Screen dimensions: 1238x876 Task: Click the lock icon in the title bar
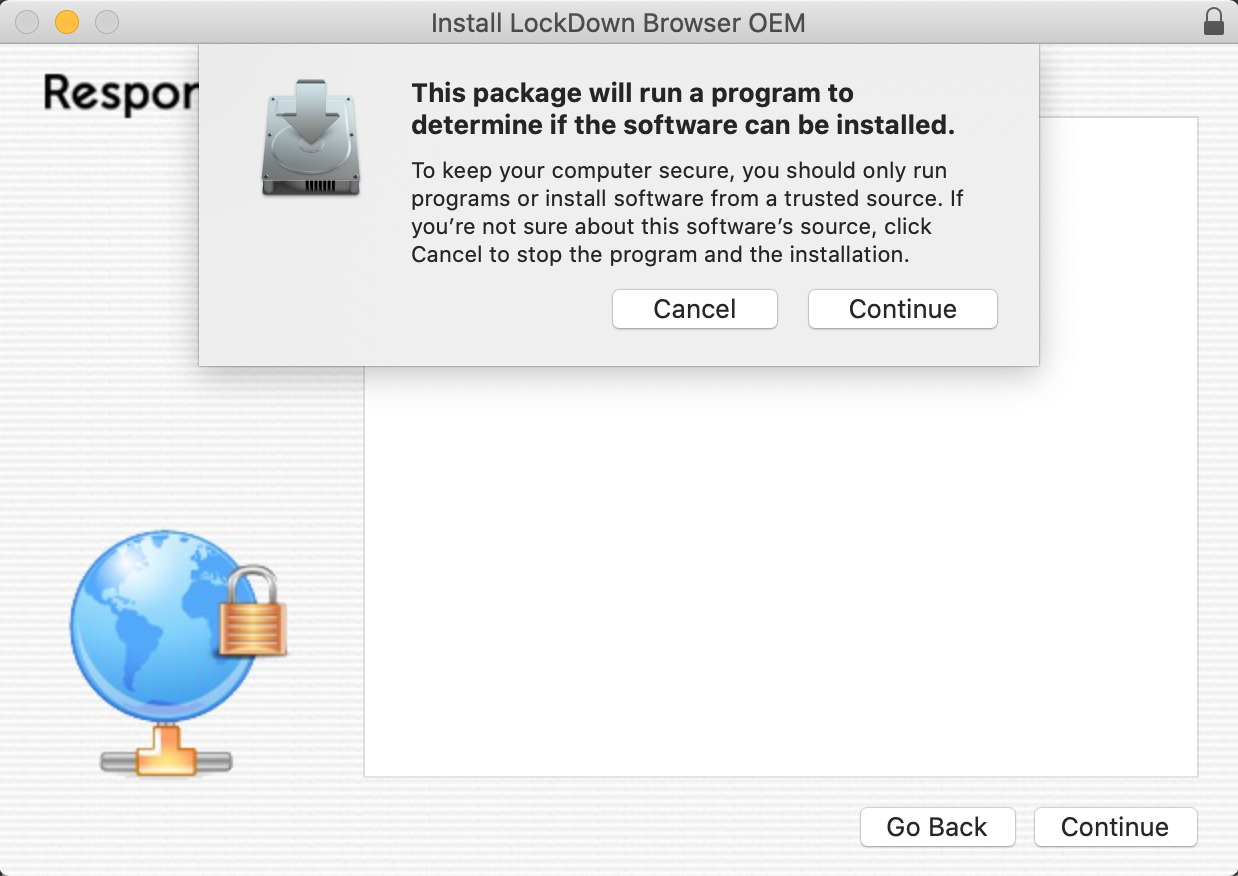click(x=1213, y=21)
